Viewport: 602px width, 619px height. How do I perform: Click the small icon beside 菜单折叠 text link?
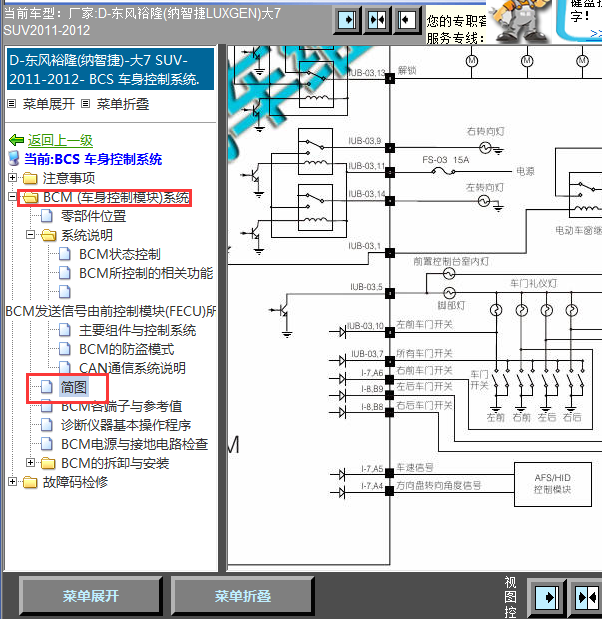(85, 104)
